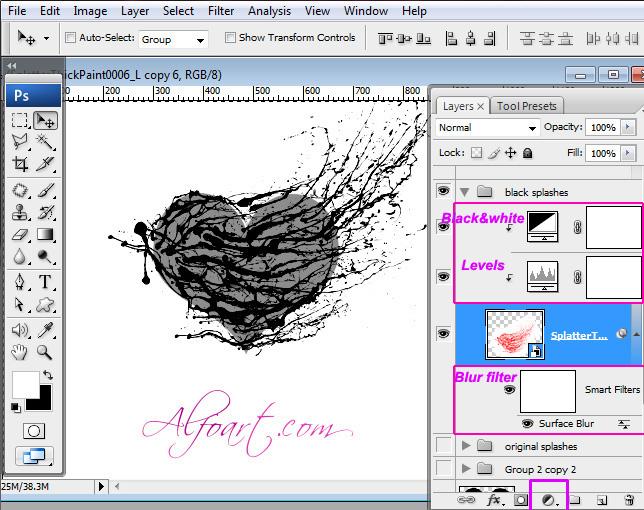Expand the original splashes group
The width and height of the screenshot is (644, 510).
click(466, 446)
